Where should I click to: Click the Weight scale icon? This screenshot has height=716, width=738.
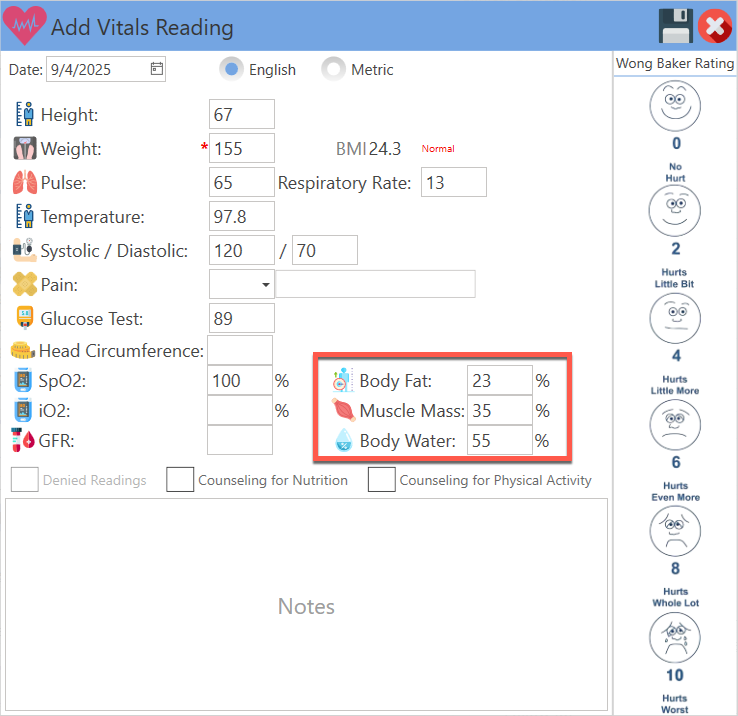click(x=24, y=148)
